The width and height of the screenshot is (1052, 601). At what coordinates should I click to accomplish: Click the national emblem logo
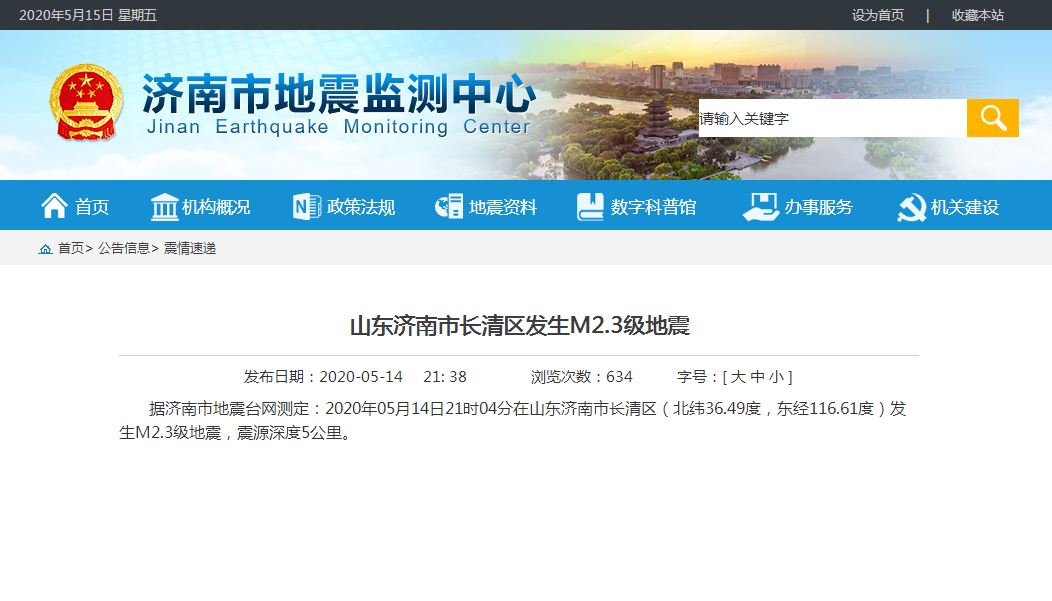[86, 103]
